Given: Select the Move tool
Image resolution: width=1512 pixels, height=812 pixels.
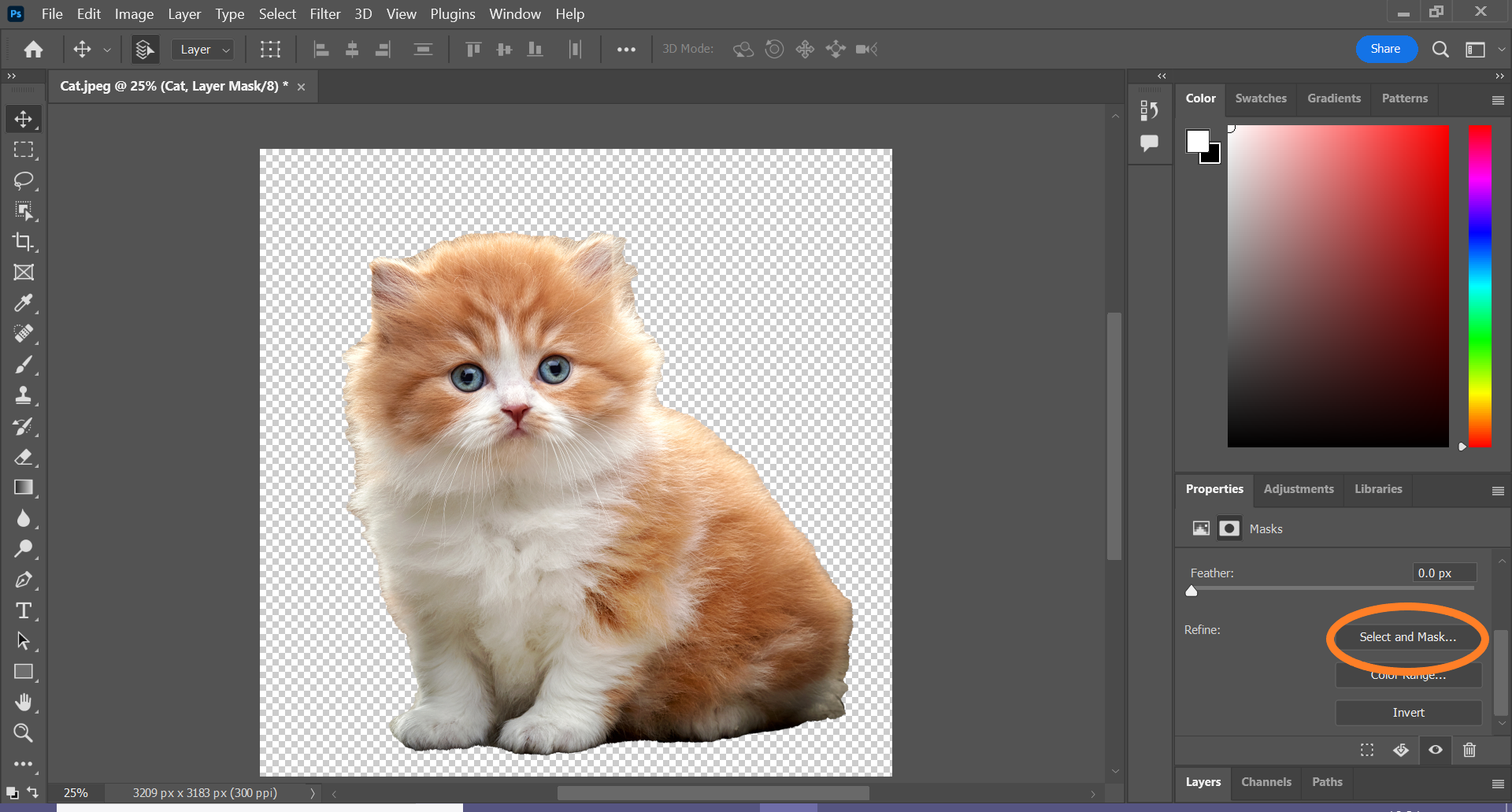Looking at the screenshot, I should click(24, 119).
